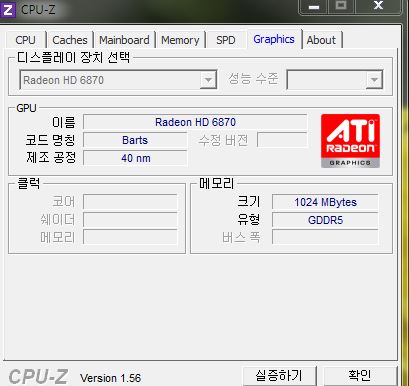Open the Caches tab
Screen dimensions: 409x386
[70, 40]
